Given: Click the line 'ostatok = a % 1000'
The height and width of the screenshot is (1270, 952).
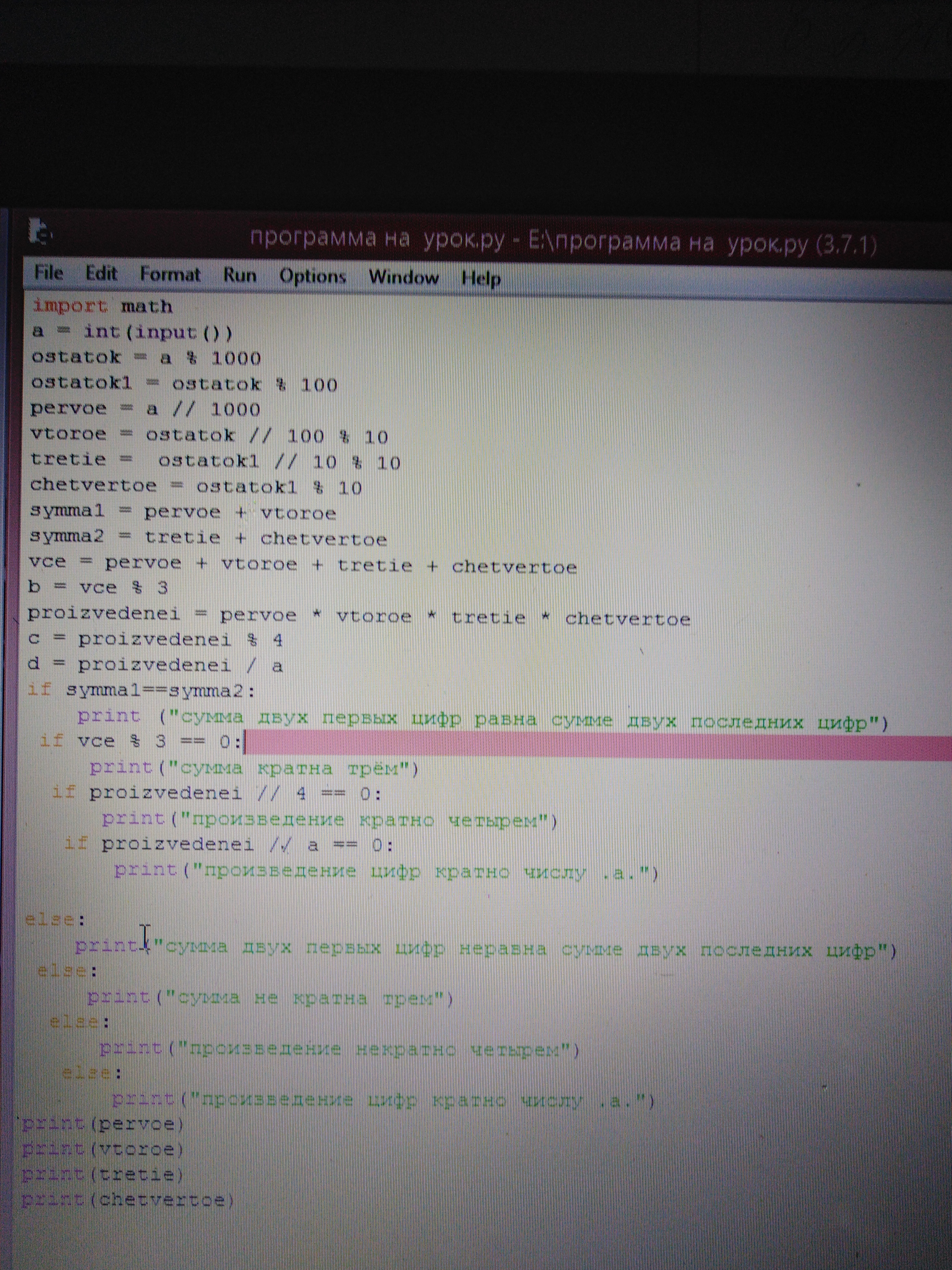Looking at the screenshot, I should 146,358.
